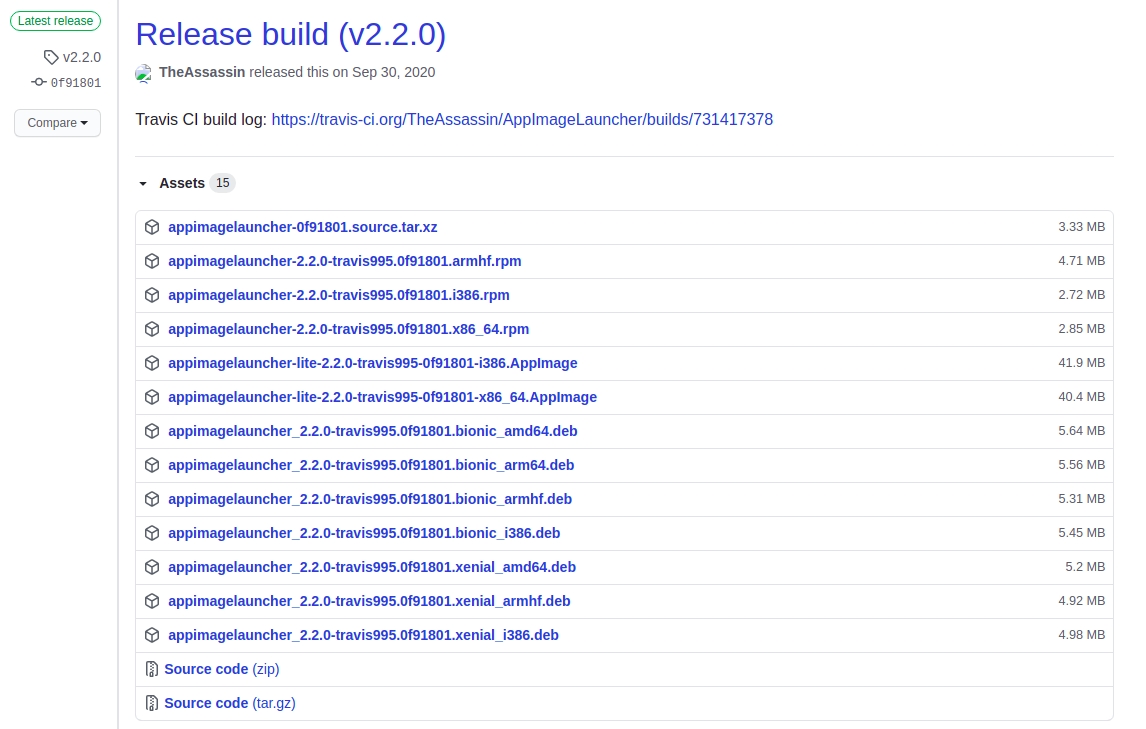This screenshot has height=729, width=1146.
Task: Click the package icon beside the bionic_amd64.deb asset
Action: [x=152, y=431]
